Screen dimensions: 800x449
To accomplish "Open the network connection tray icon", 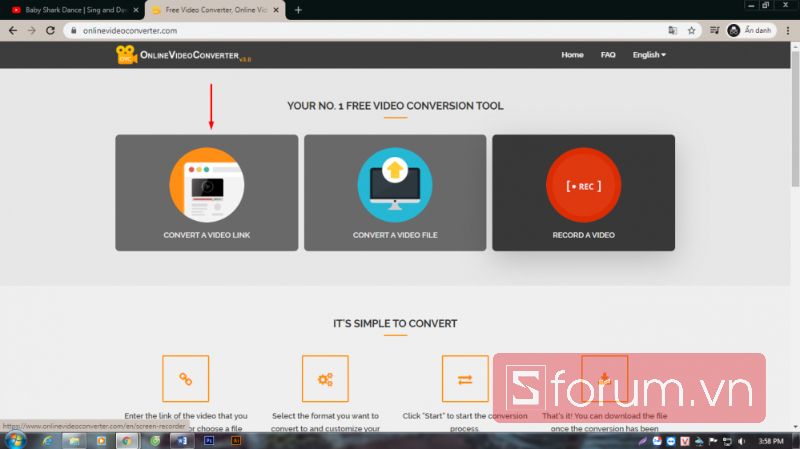I will coord(727,441).
